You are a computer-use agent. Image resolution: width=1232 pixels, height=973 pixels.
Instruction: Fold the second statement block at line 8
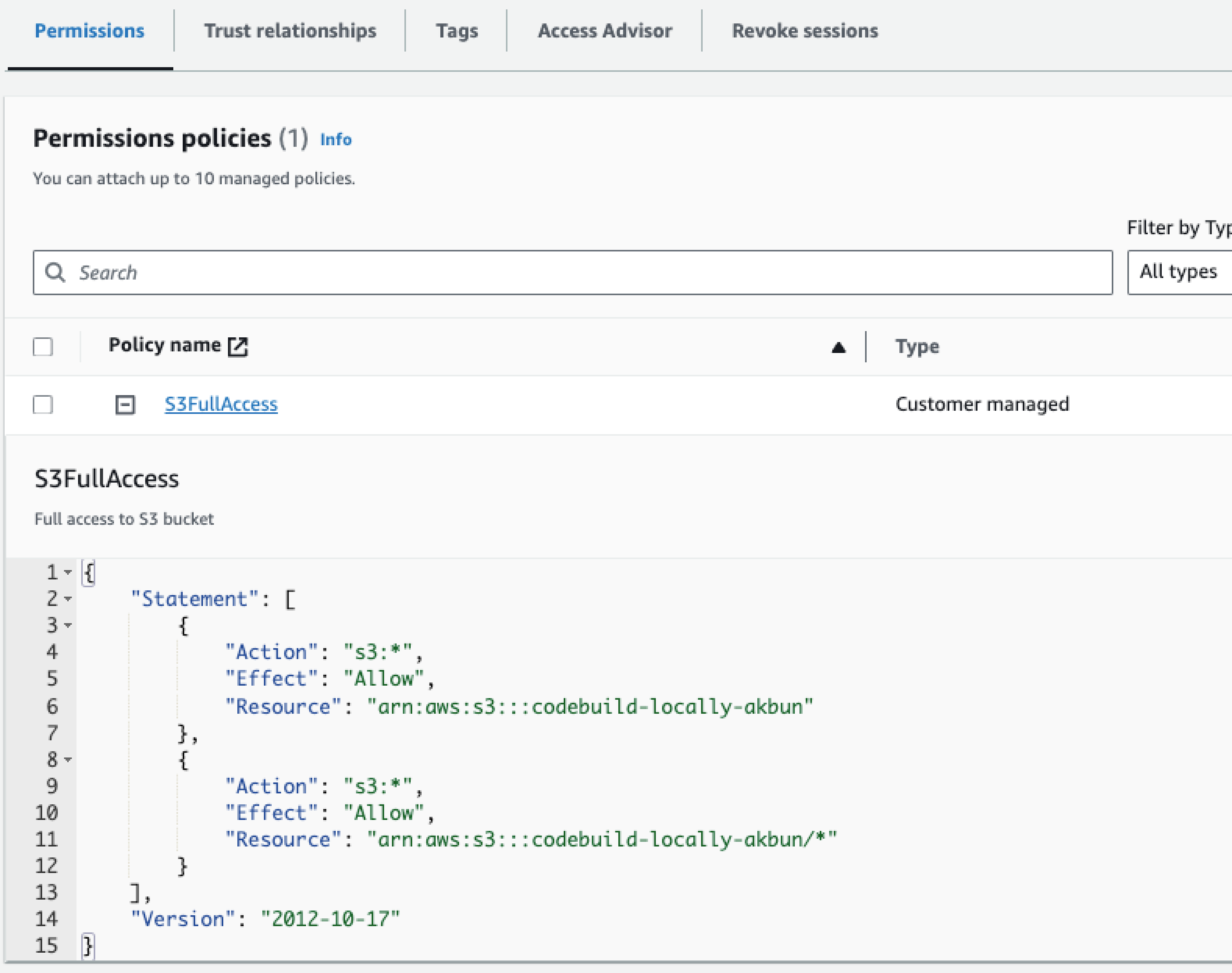point(68,759)
